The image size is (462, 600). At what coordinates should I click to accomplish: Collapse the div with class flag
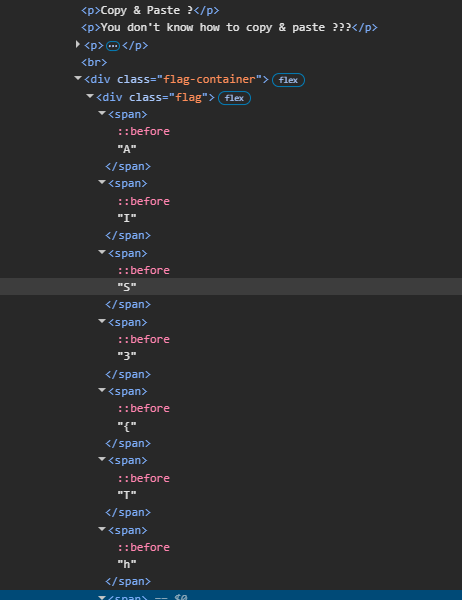click(x=90, y=96)
